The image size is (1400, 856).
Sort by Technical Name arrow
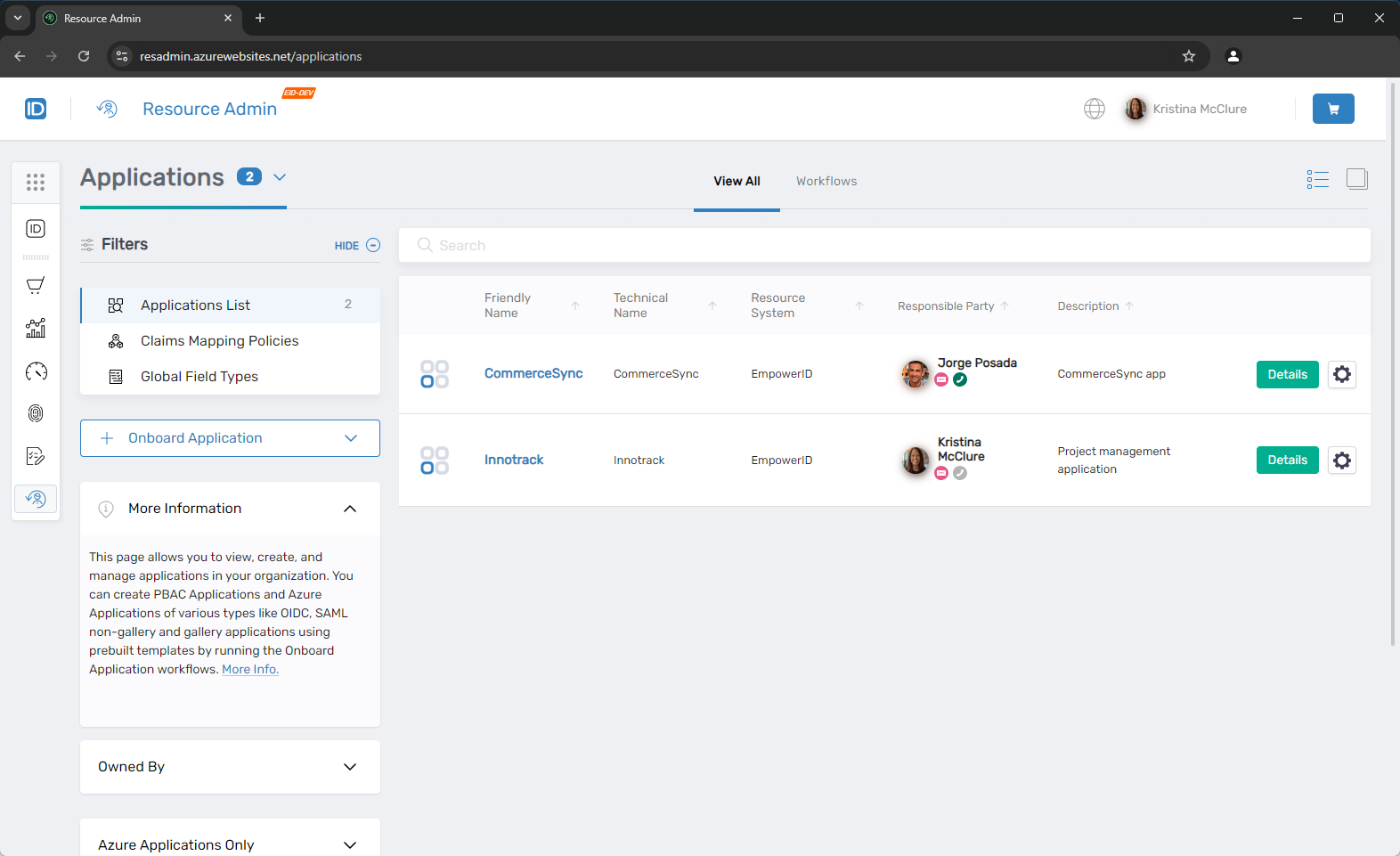tap(712, 306)
